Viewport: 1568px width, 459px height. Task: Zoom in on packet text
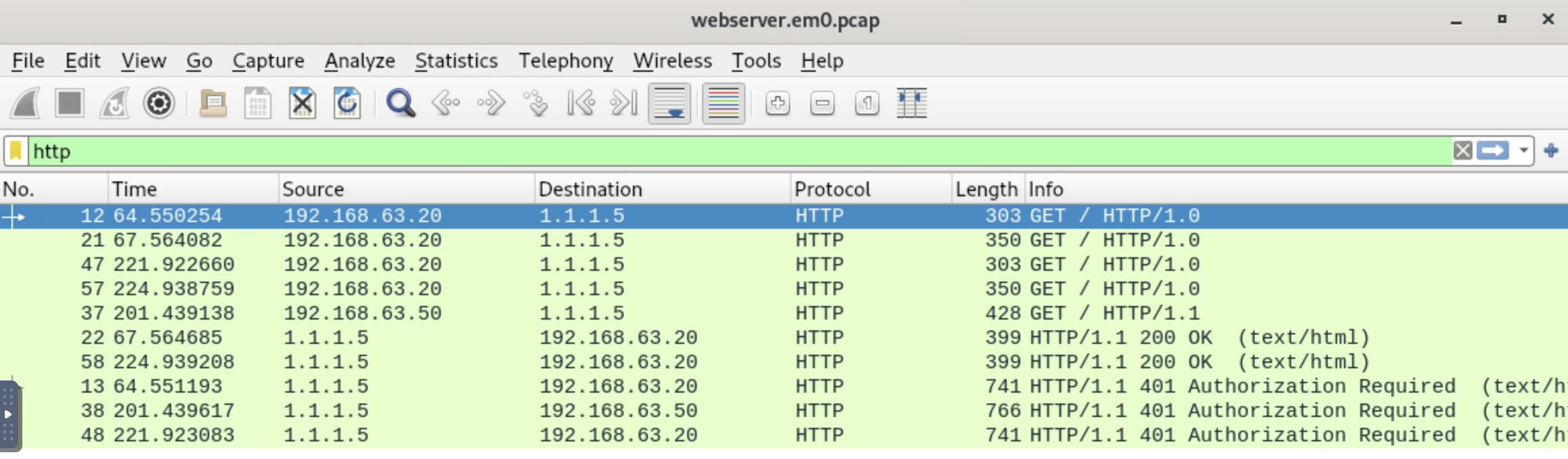pos(777,104)
